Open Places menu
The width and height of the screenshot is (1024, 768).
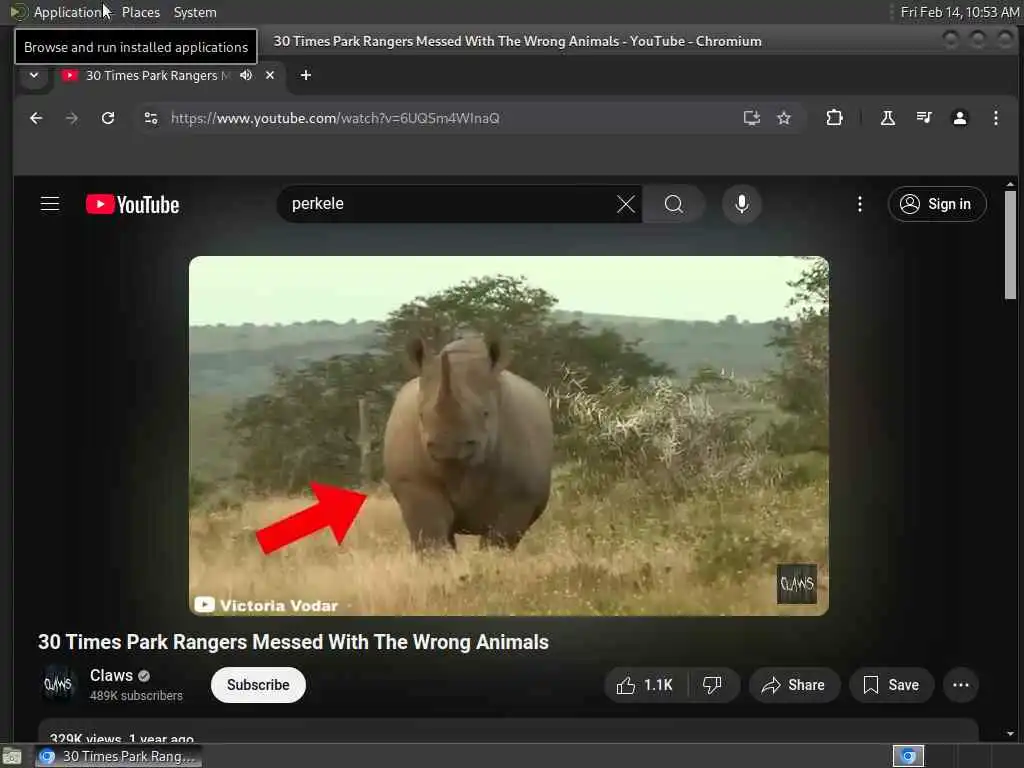click(140, 12)
